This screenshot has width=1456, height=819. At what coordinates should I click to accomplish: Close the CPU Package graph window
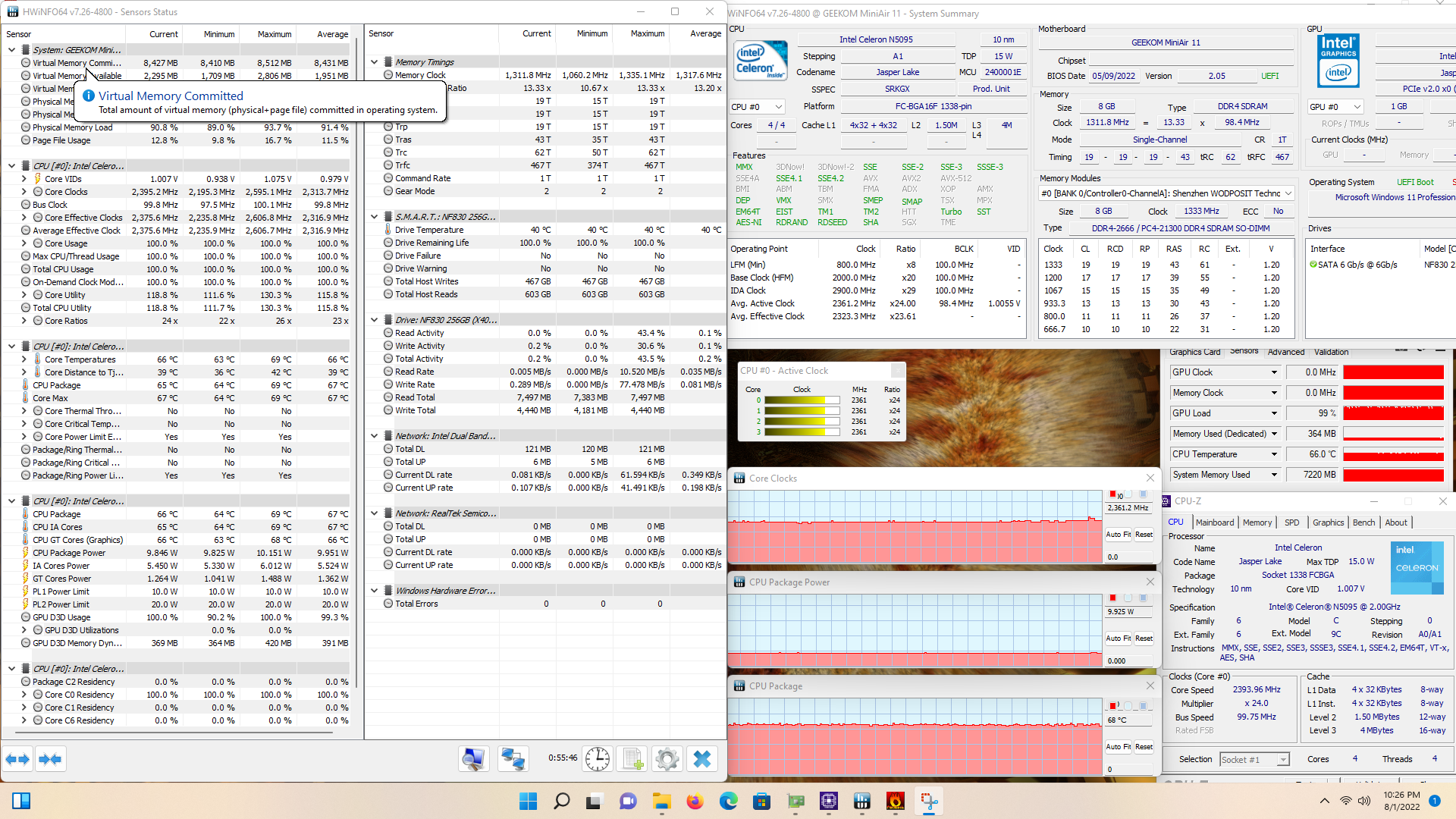1150,686
